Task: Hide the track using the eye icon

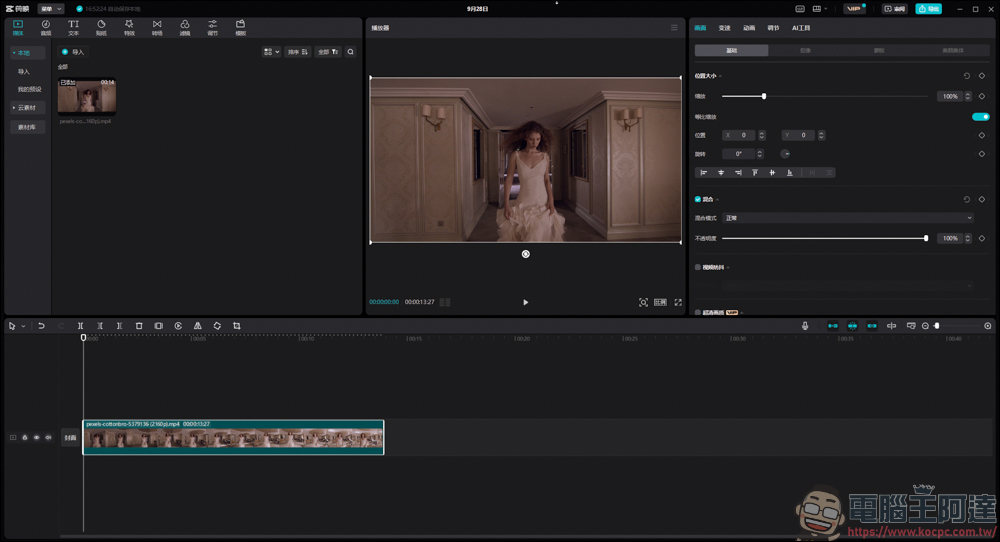Action: [36, 437]
